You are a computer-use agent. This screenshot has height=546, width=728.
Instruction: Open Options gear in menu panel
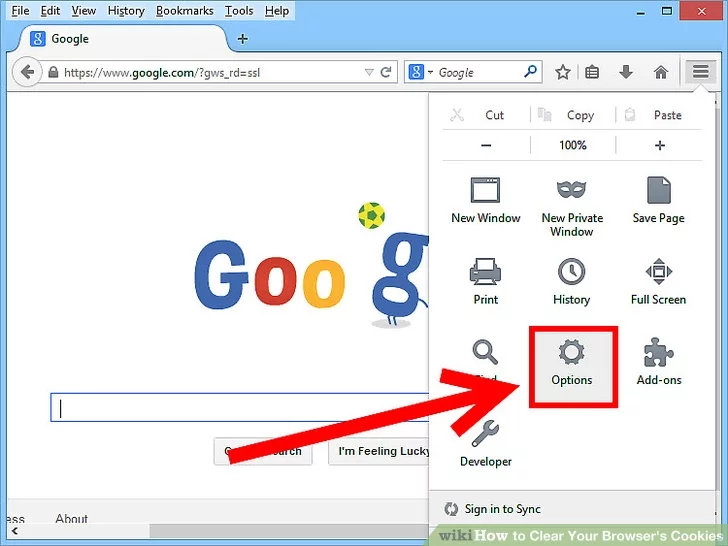[572, 367]
